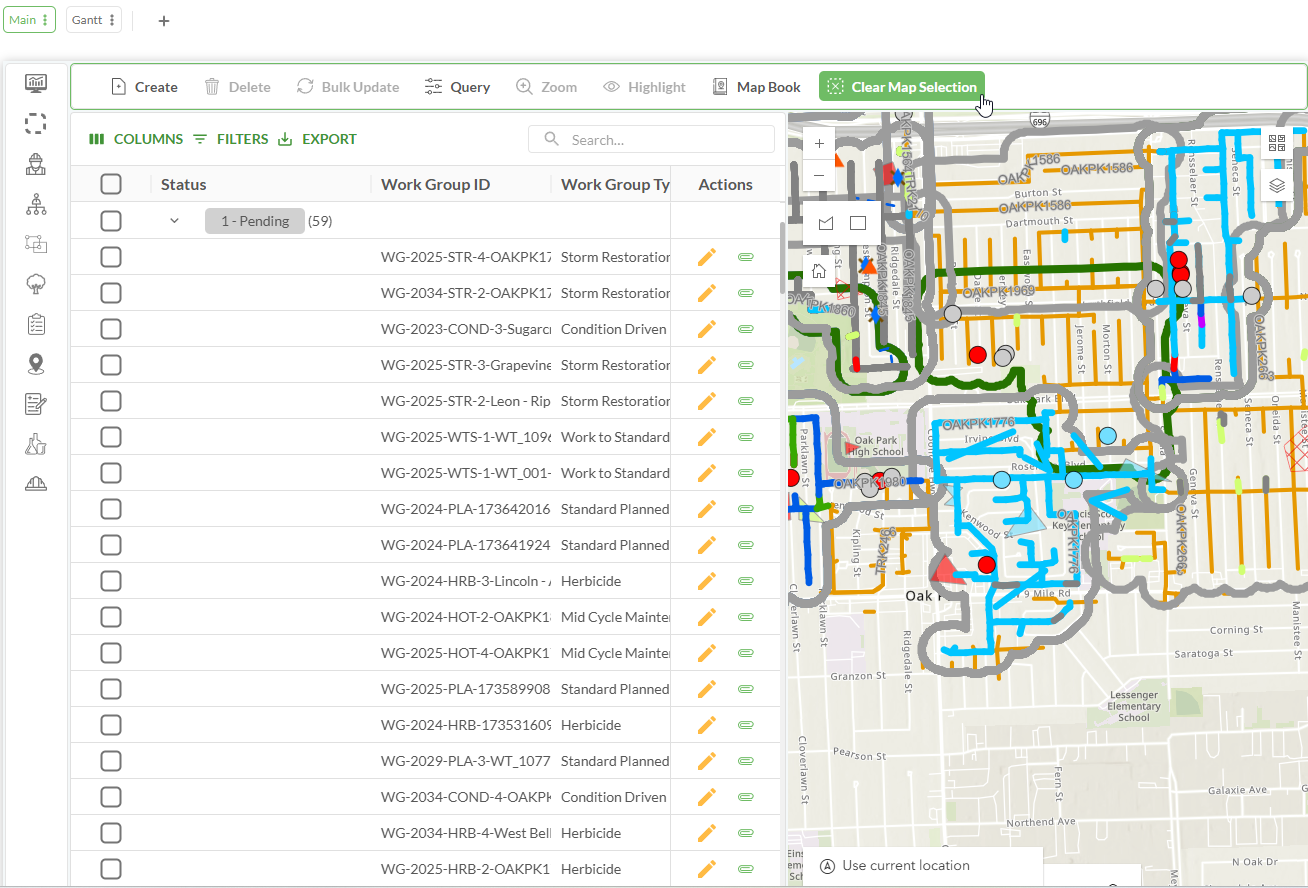Open the Gantt tab options menu
Image resolution: width=1308 pixels, height=888 pixels.
(x=111, y=20)
